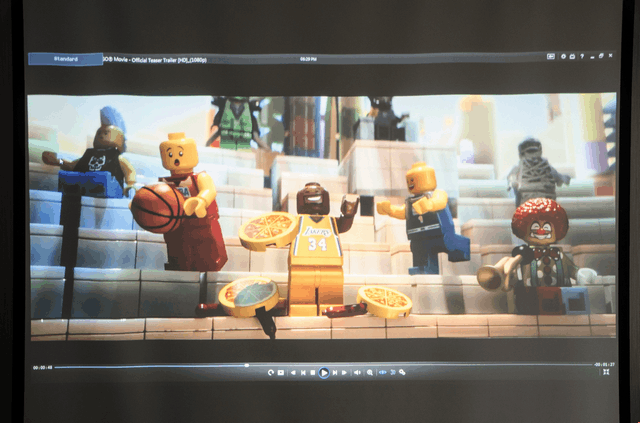This screenshot has height=423, width=640.
Task: Skip to the previous chapter
Action: (x=303, y=372)
